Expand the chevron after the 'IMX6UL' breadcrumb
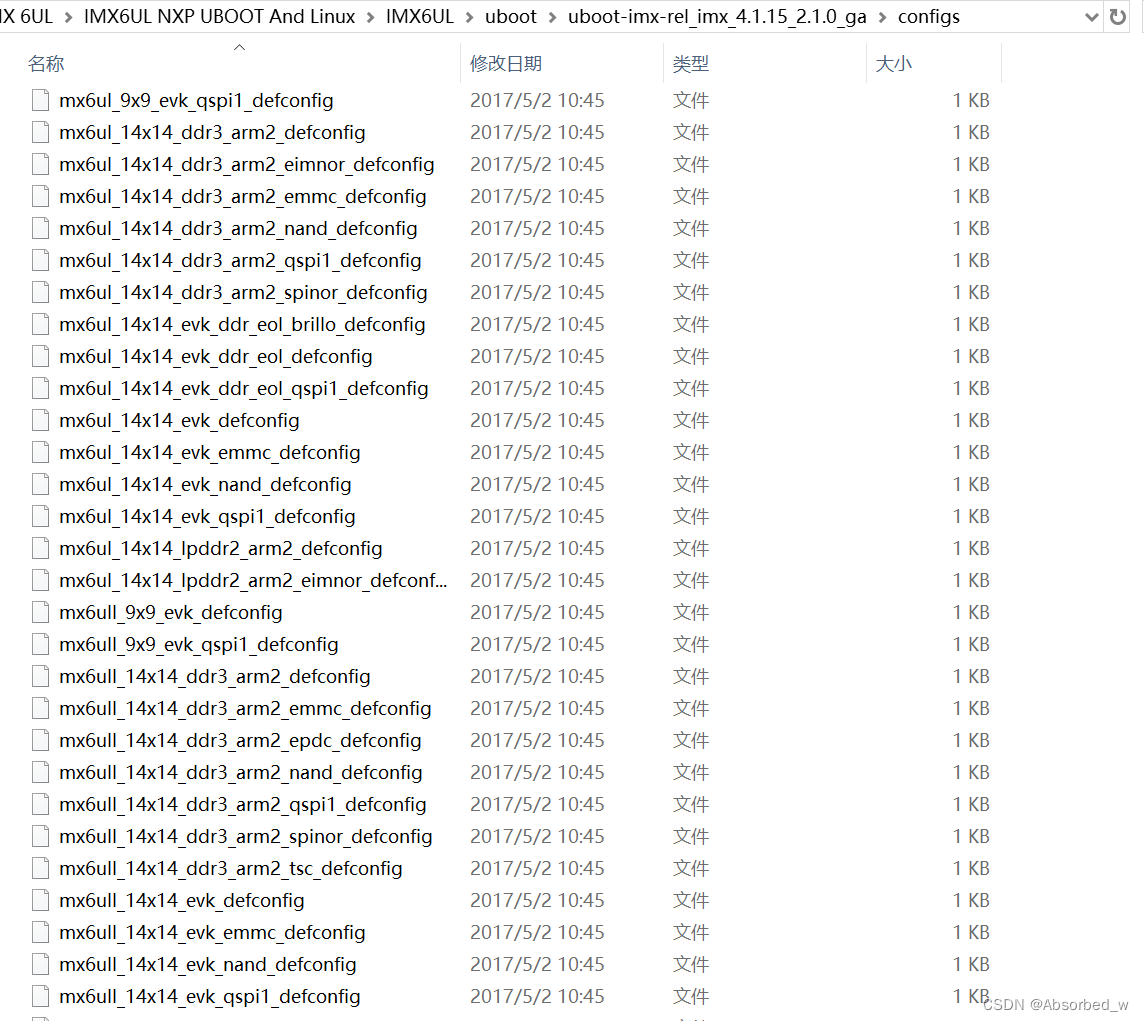1144x1021 pixels. click(x=469, y=17)
